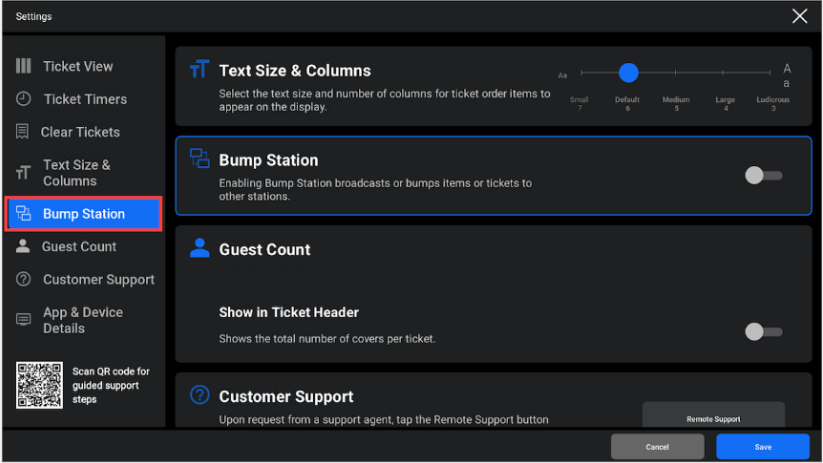Click the support QR code image

[x=39, y=385]
